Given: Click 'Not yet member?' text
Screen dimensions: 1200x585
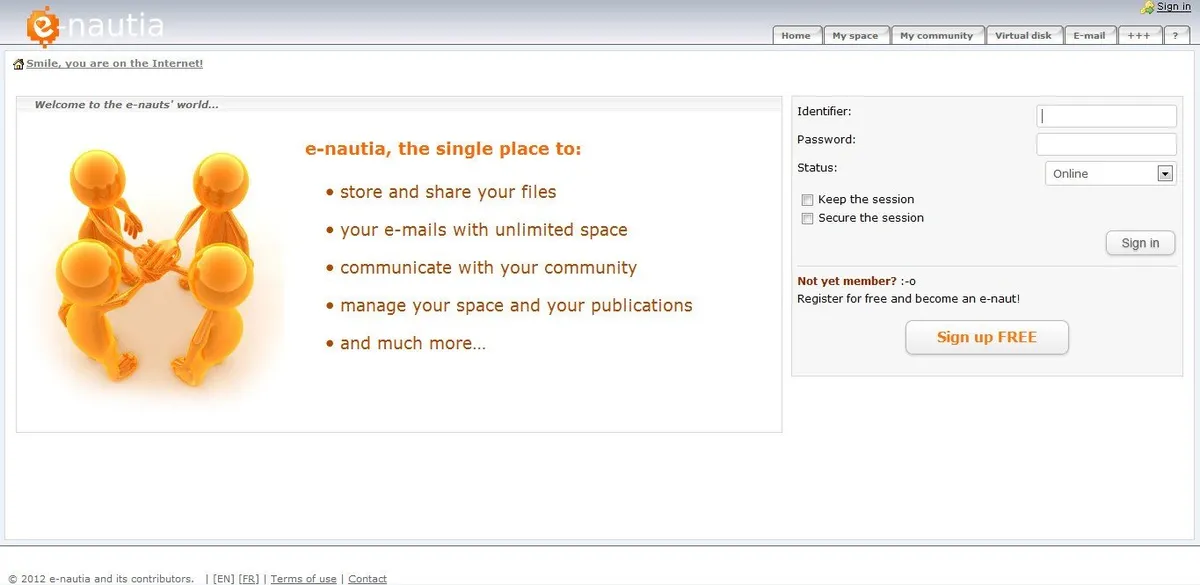Looking at the screenshot, I should point(847,282).
